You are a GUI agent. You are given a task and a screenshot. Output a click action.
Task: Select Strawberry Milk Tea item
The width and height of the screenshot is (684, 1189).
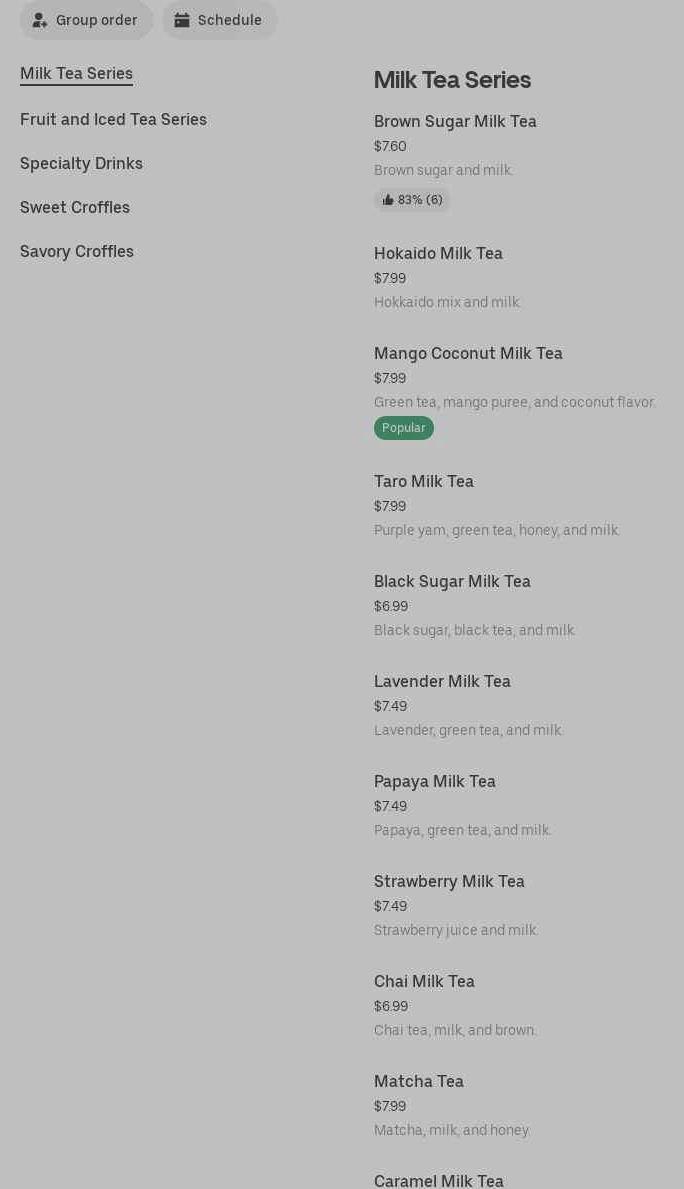coord(449,881)
